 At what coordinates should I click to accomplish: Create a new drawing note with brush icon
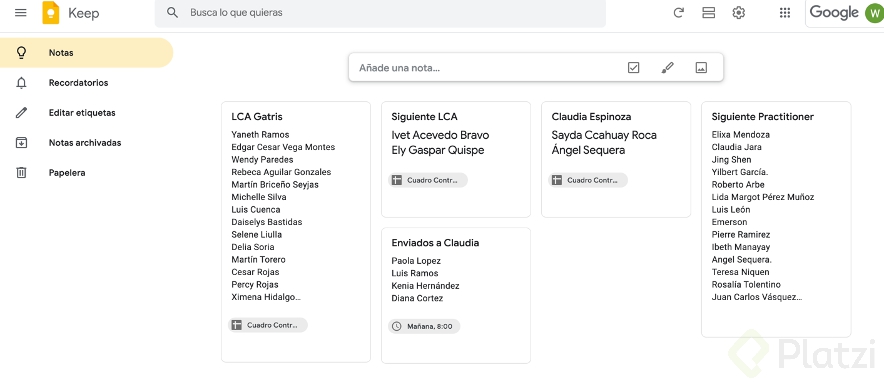tap(668, 68)
